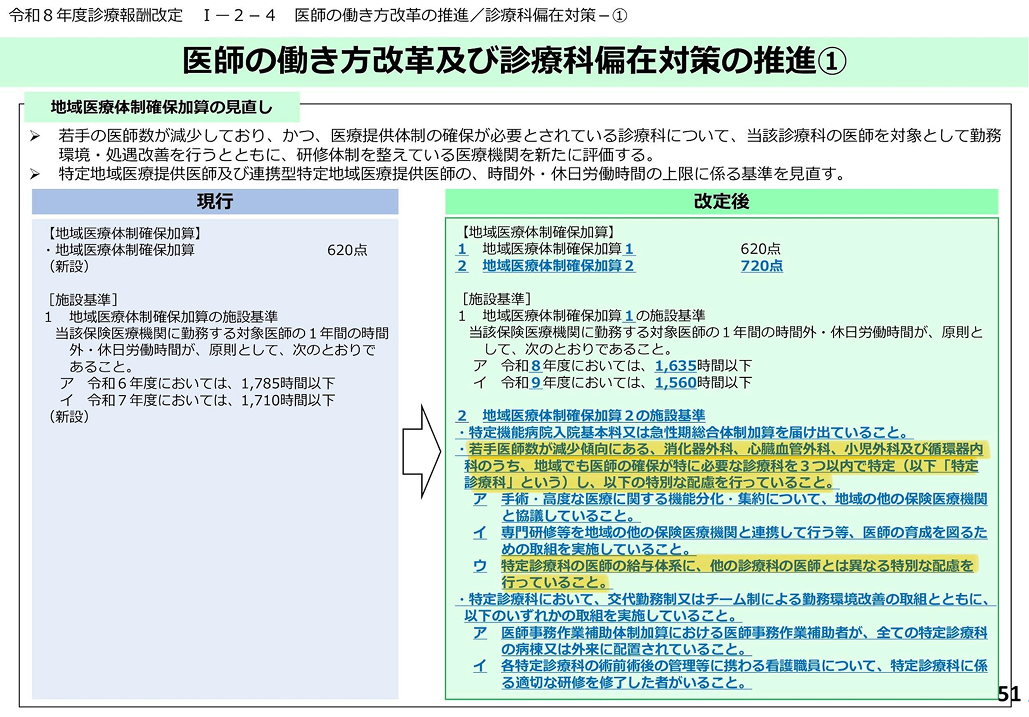Click item ア about 医師事務作業補助体制加算

(730, 641)
